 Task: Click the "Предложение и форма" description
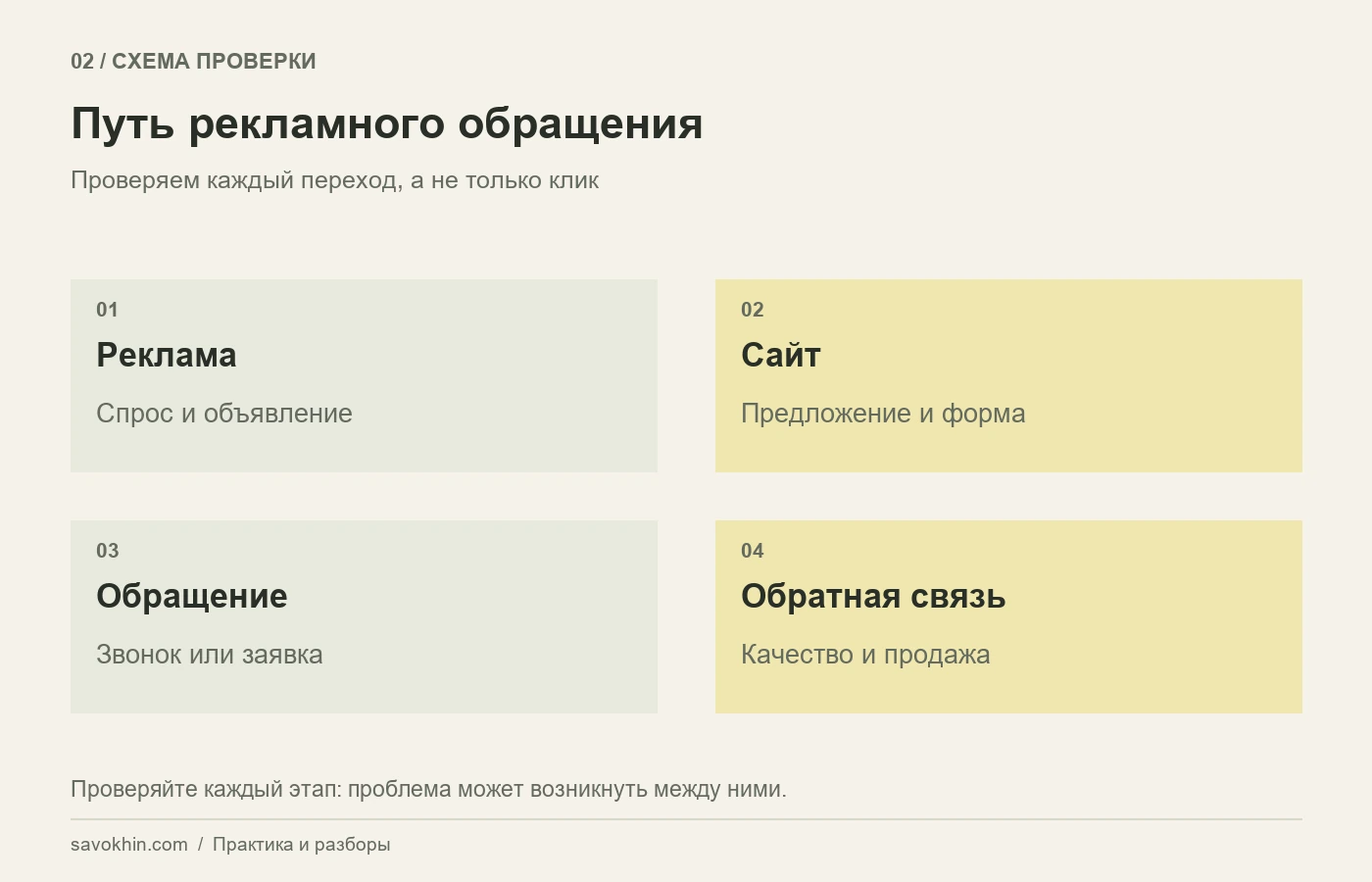[883, 414]
